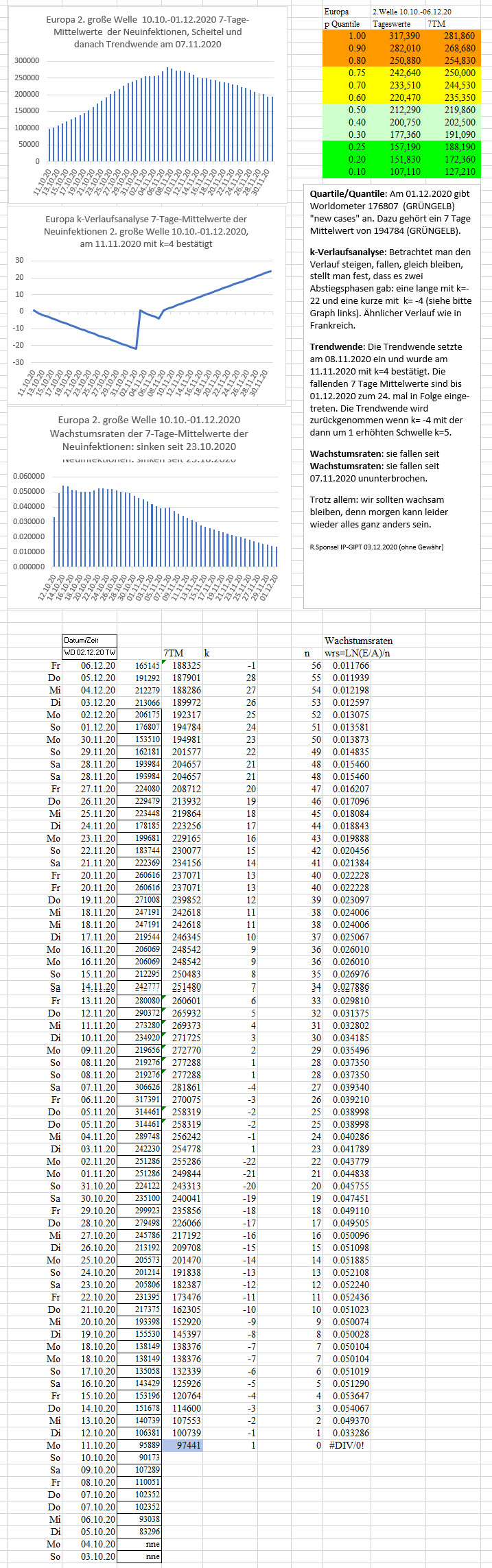Select the orange quantile cell '1.00'
The height and width of the screenshot is (1568, 492).
(x=346, y=36)
